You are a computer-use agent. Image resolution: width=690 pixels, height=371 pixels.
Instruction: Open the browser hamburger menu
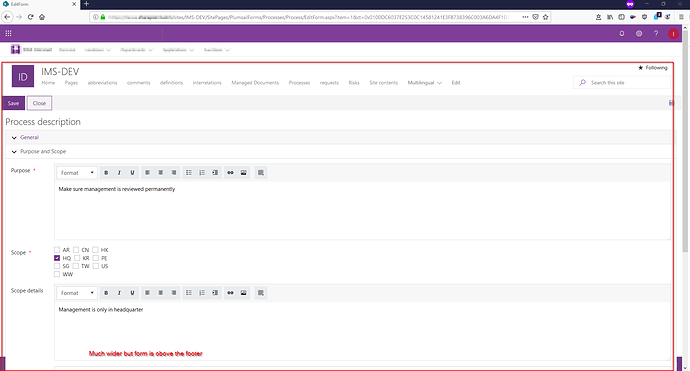[x=681, y=17]
